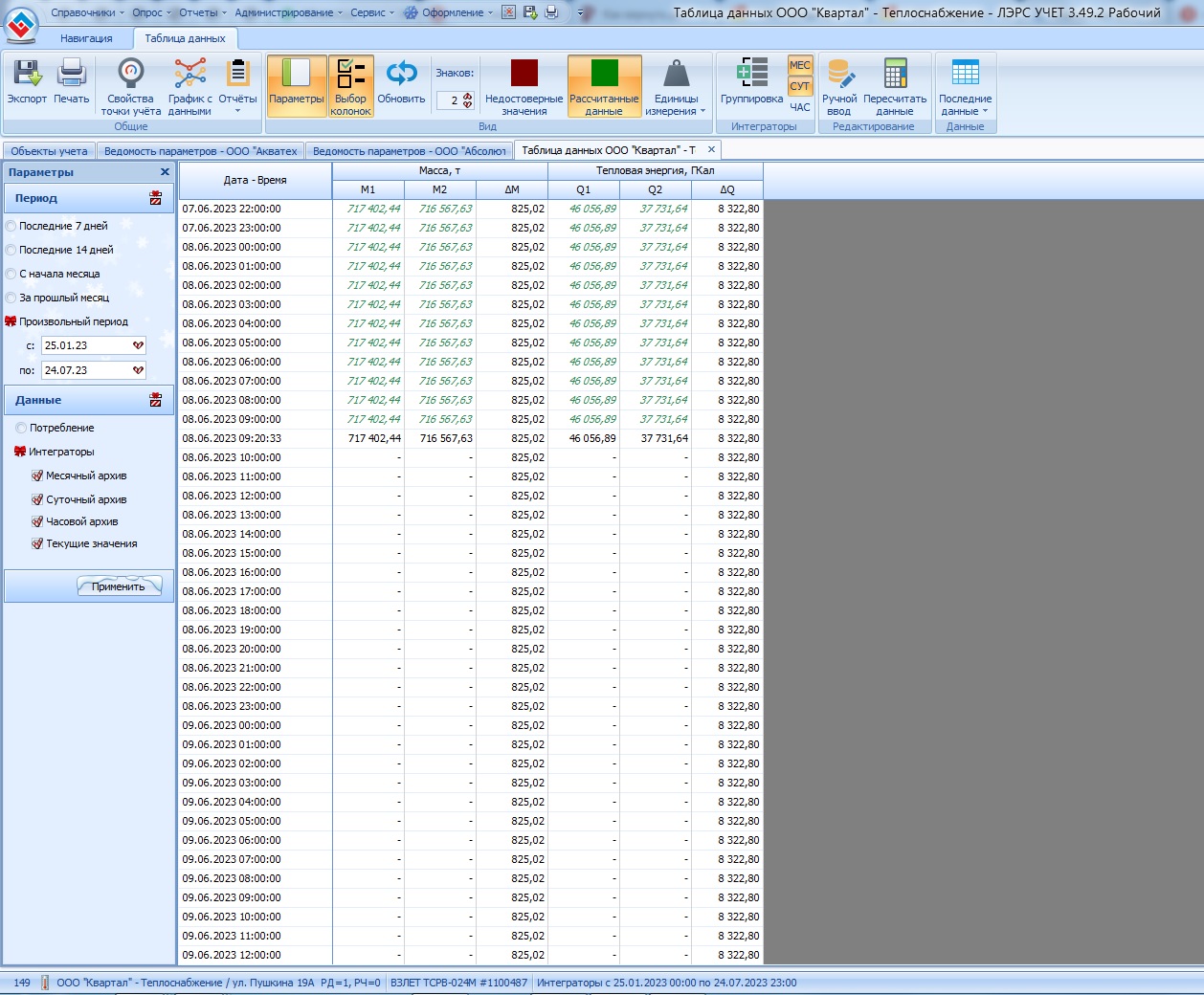Image resolution: width=1204 pixels, height=995 pixels.
Task: Collapse the Период section icon
Action: [155, 198]
